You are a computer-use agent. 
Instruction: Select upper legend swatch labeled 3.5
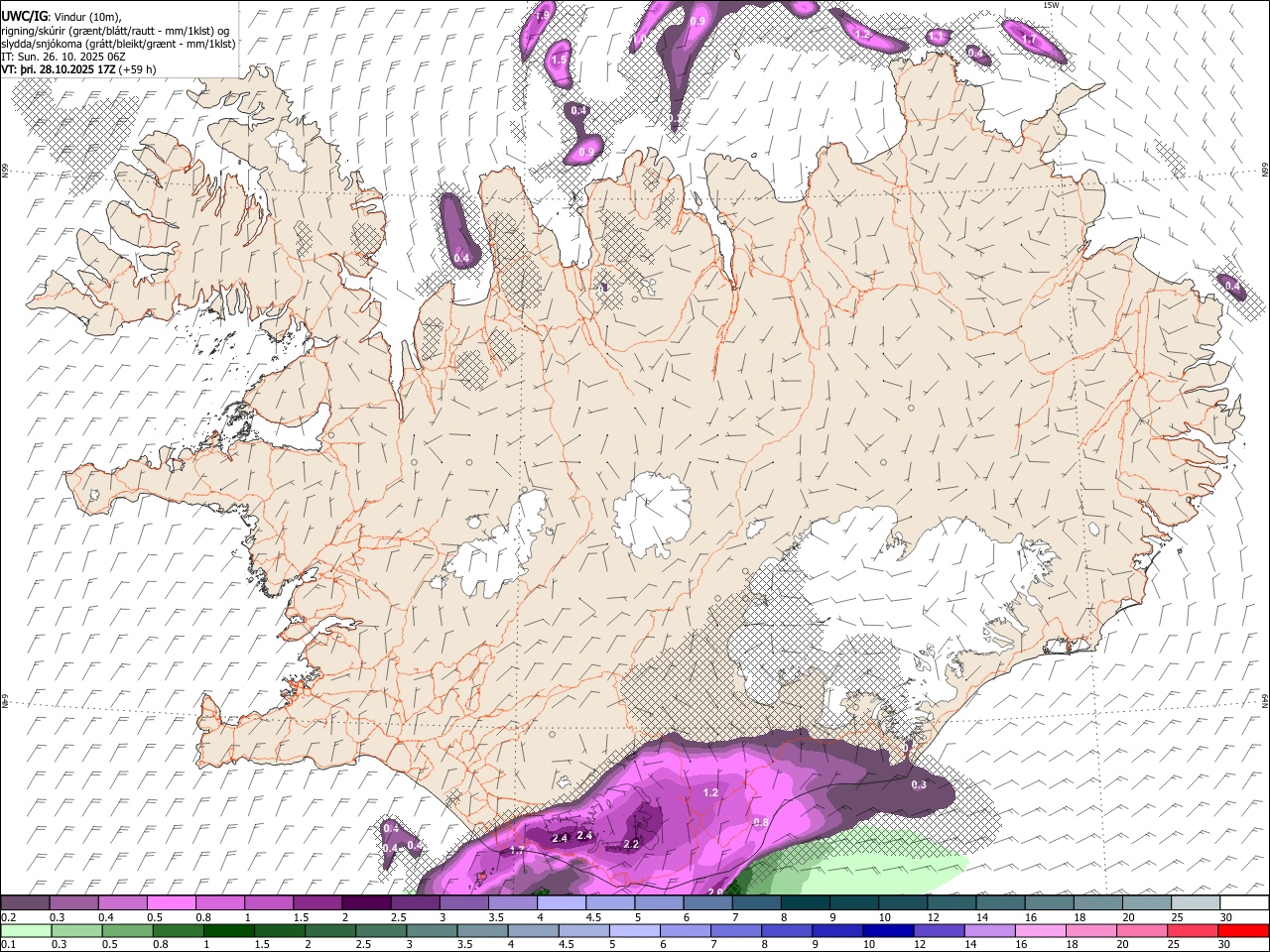(512, 902)
